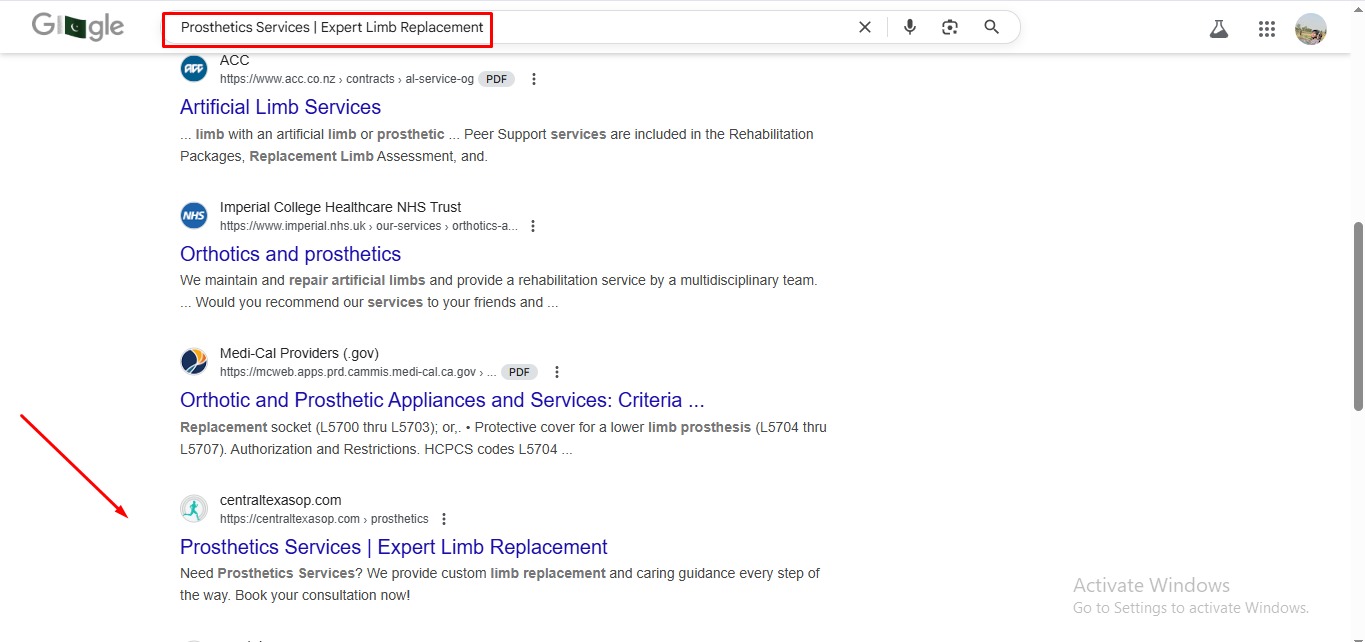Image resolution: width=1365 pixels, height=642 pixels.
Task: Start voice search with microphone icon
Action: coord(910,27)
